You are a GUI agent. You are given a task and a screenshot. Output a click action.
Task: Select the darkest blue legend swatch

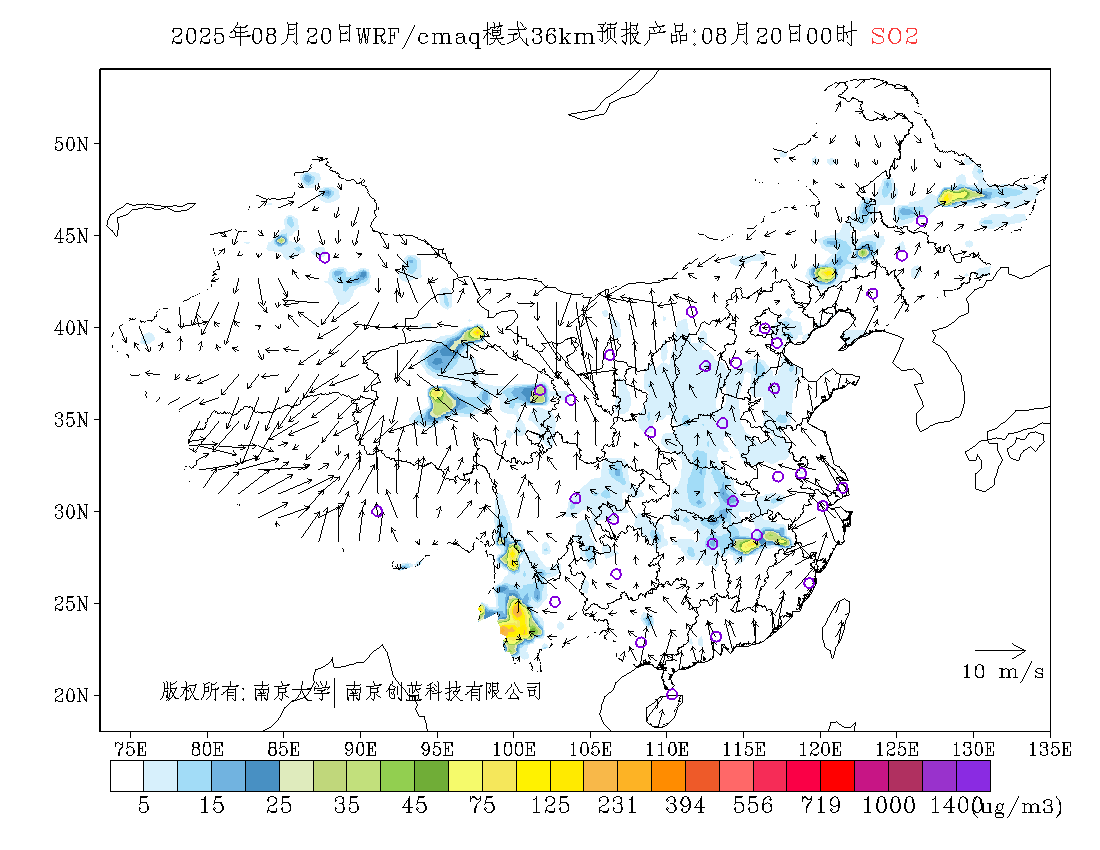click(x=262, y=776)
